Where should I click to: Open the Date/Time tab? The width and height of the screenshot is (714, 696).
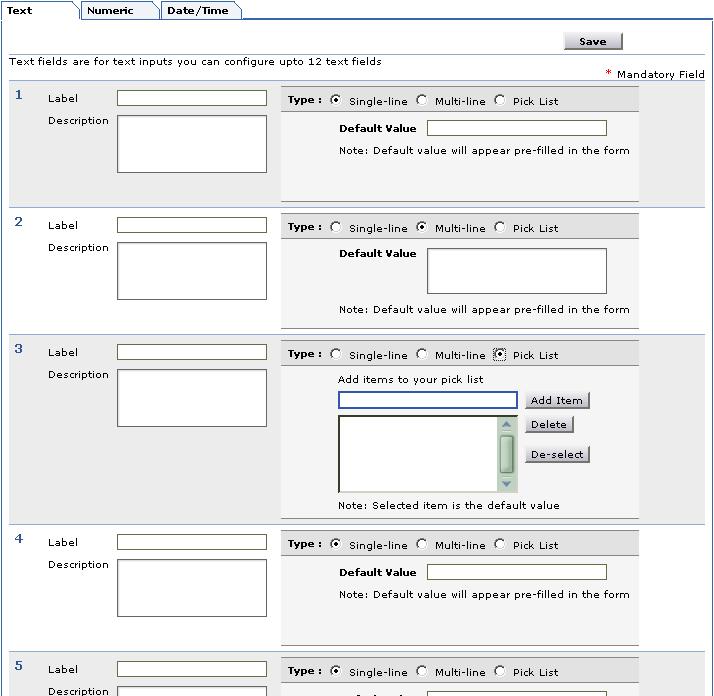tap(197, 11)
